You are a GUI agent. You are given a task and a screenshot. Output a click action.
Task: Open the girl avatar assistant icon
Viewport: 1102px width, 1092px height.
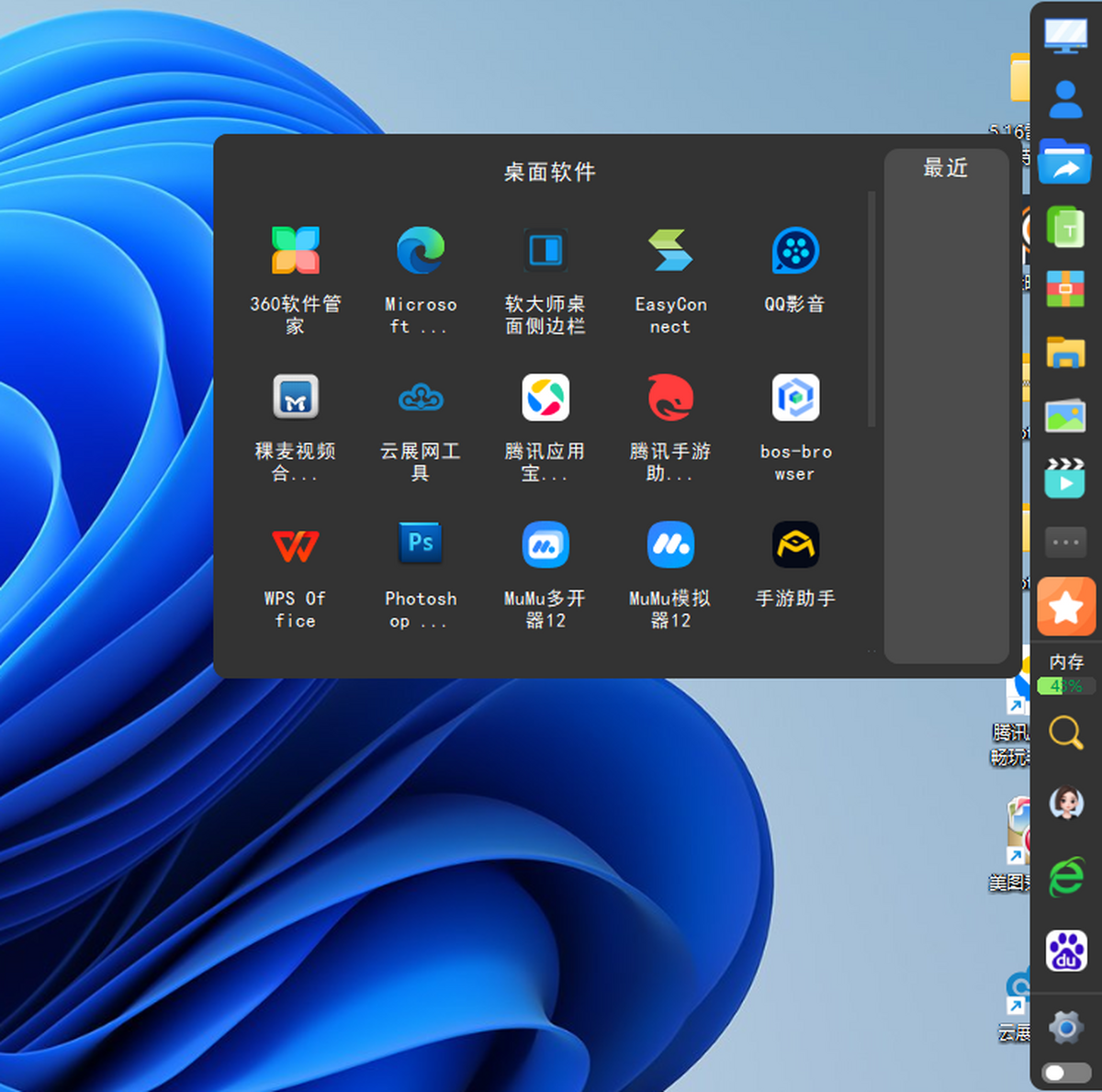pyautogui.click(x=1065, y=804)
